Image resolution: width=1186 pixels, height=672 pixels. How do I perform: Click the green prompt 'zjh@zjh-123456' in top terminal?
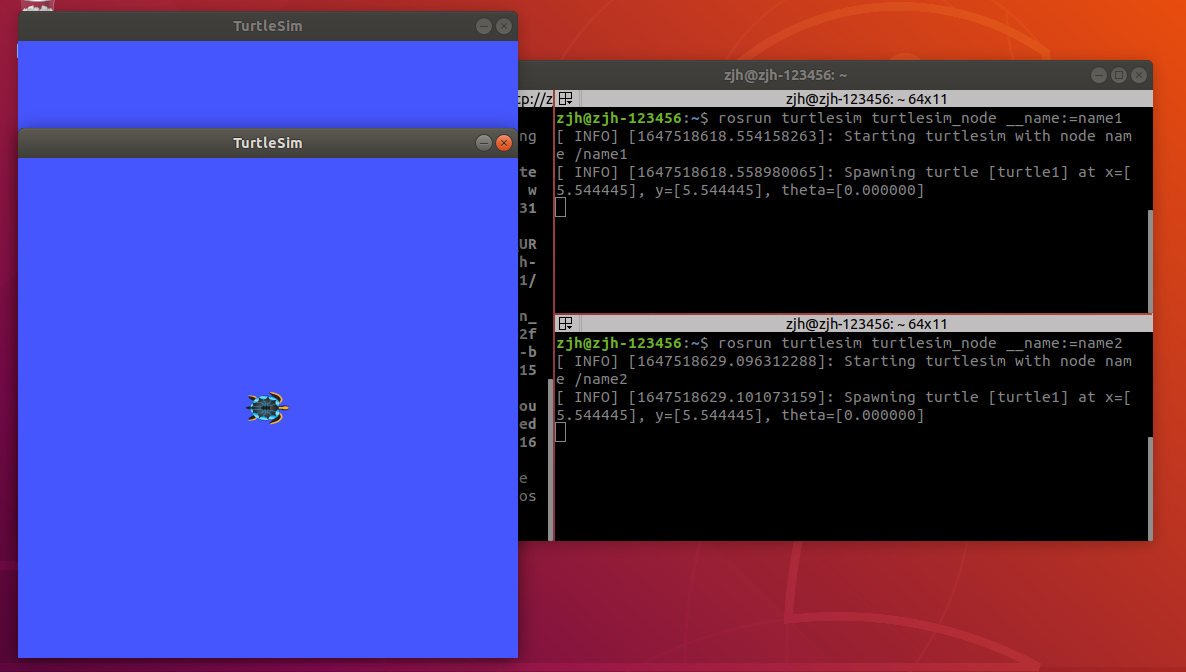619,118
